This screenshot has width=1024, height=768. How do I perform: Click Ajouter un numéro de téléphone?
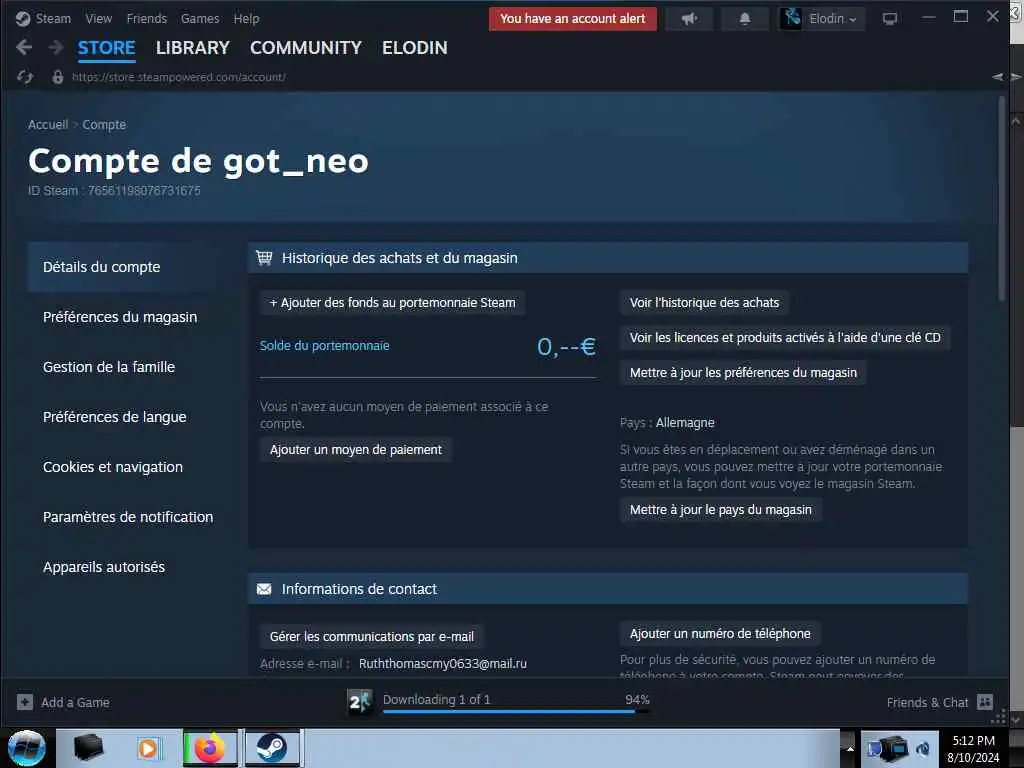pyautogui.click(x=720, y=633)
